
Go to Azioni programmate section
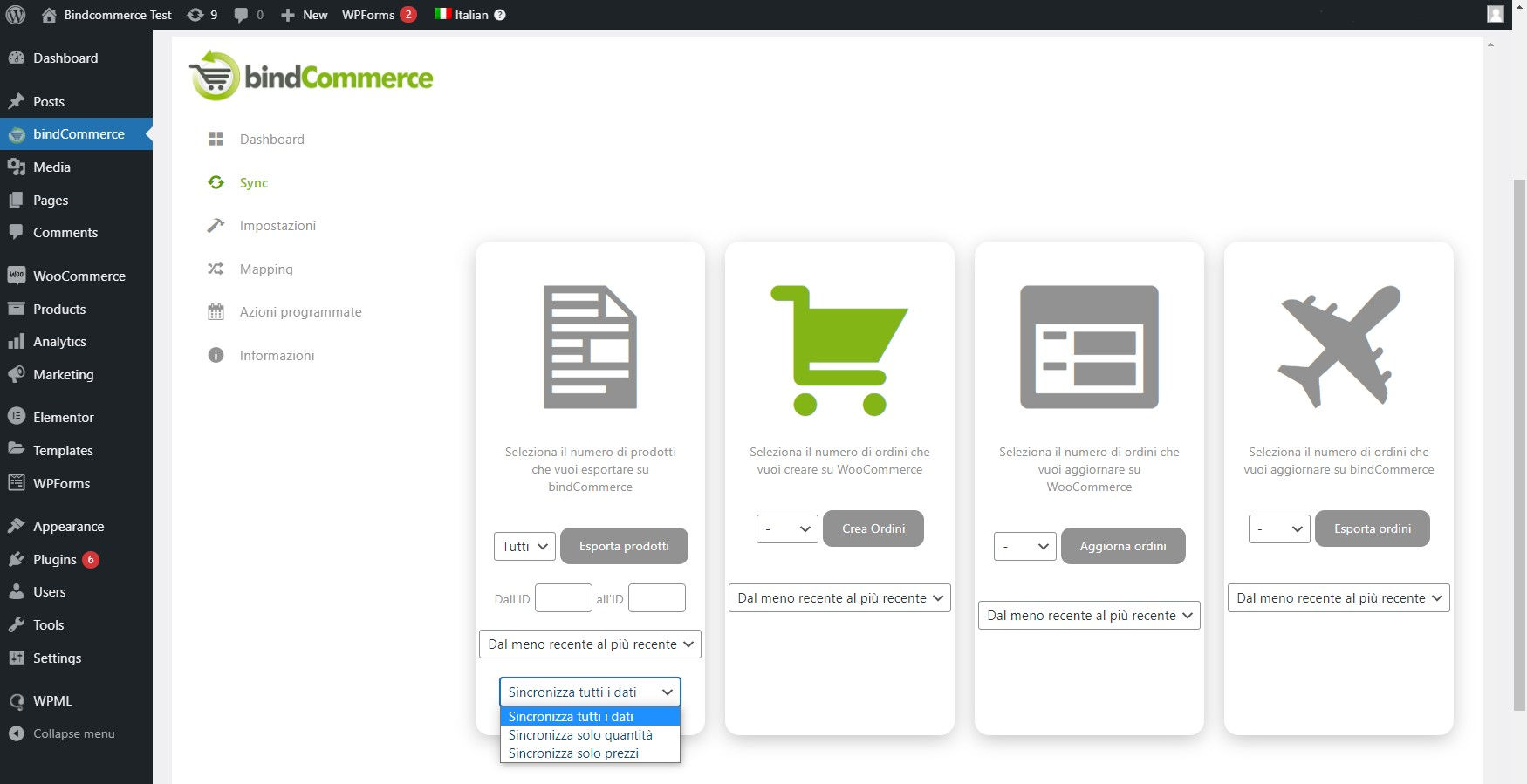point(300,312)
